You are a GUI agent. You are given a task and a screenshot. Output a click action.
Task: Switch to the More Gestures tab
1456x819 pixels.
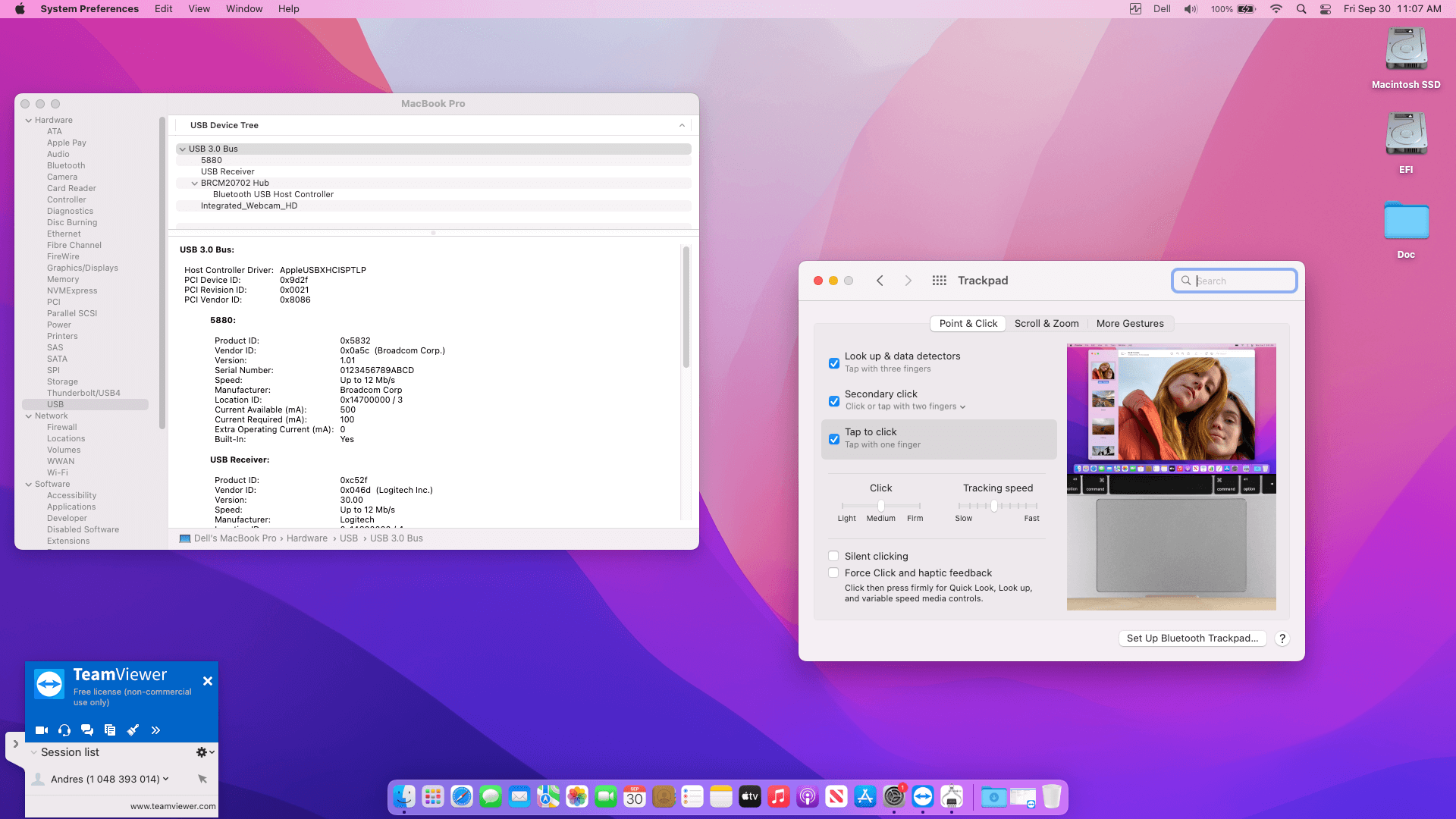click(x=1129, y=324)
